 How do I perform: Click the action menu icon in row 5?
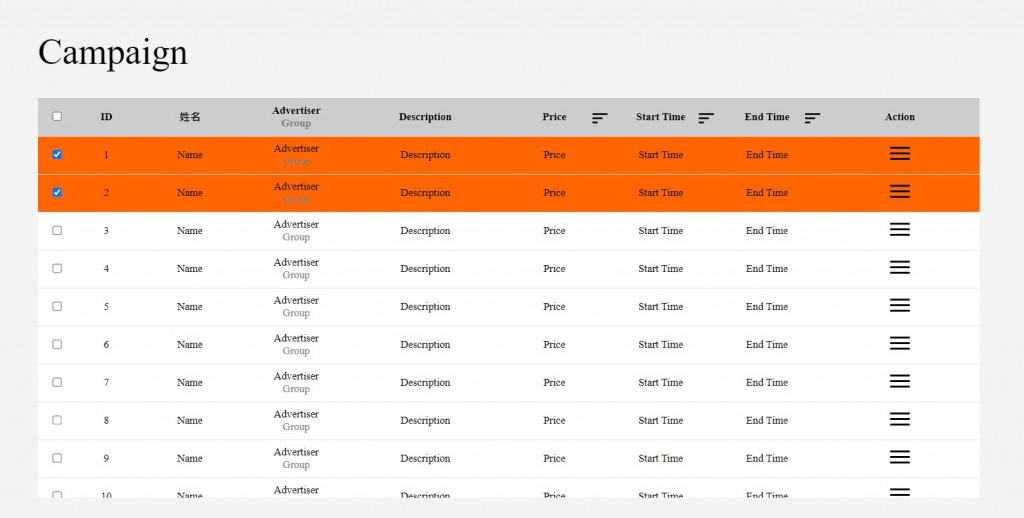click(899, 305)
